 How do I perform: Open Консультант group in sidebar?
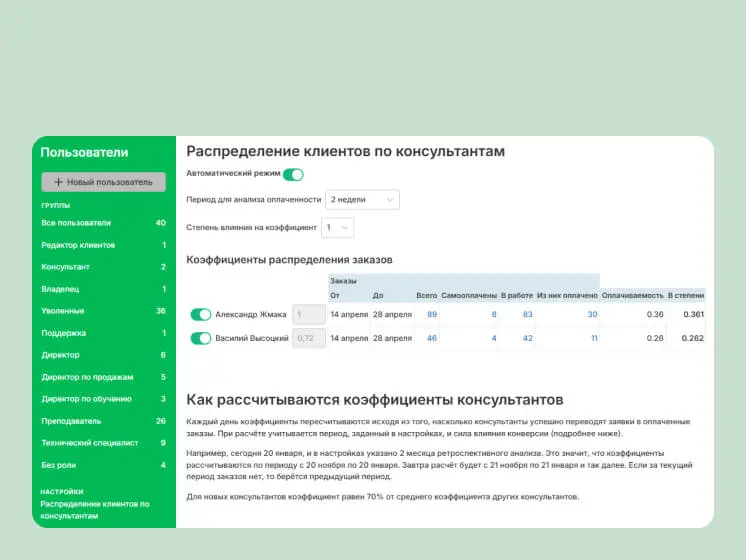coord(65,267)
